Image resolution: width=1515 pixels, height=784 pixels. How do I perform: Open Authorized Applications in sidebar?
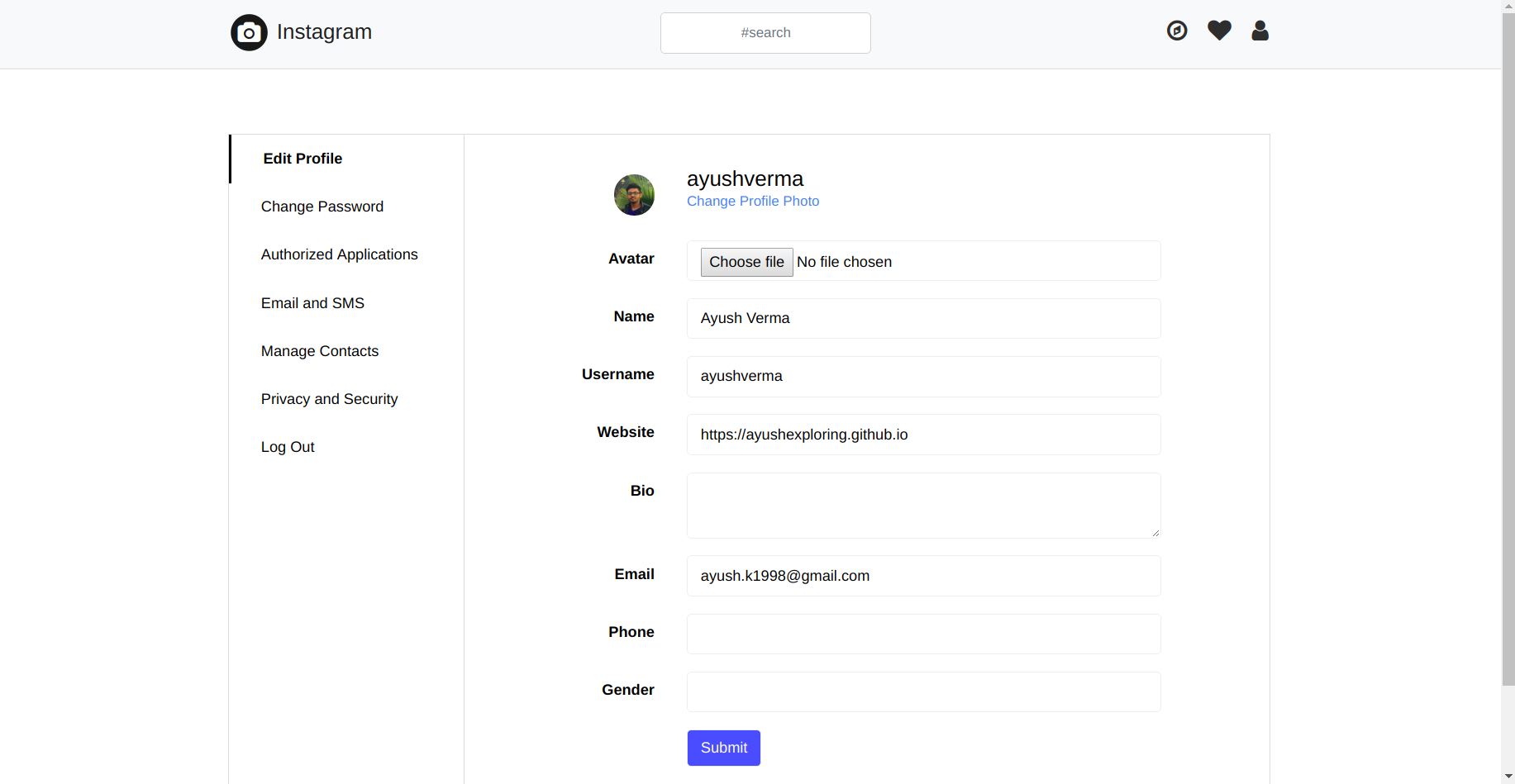point(340,254)
